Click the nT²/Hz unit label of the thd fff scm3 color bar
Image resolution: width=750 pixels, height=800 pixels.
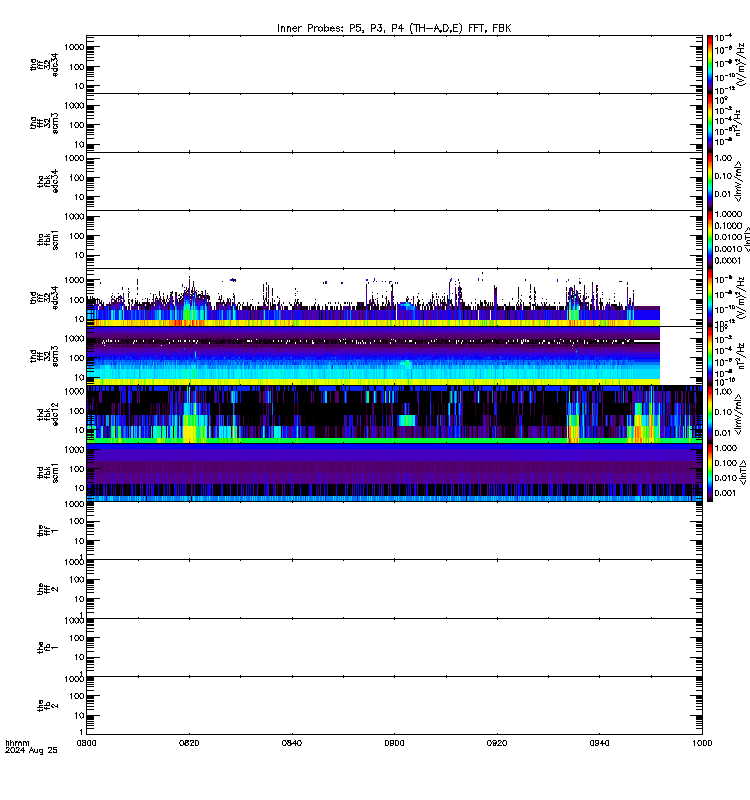point(742,356)
